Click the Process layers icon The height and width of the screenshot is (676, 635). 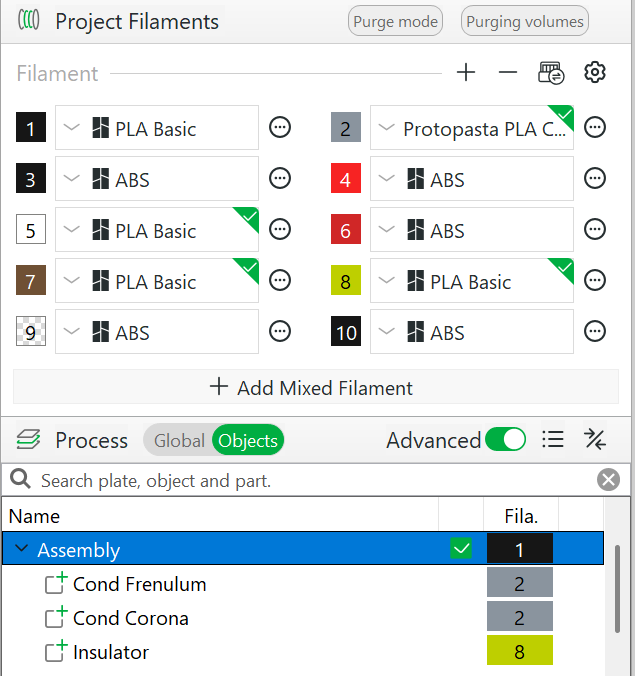[x=28, y=440]
